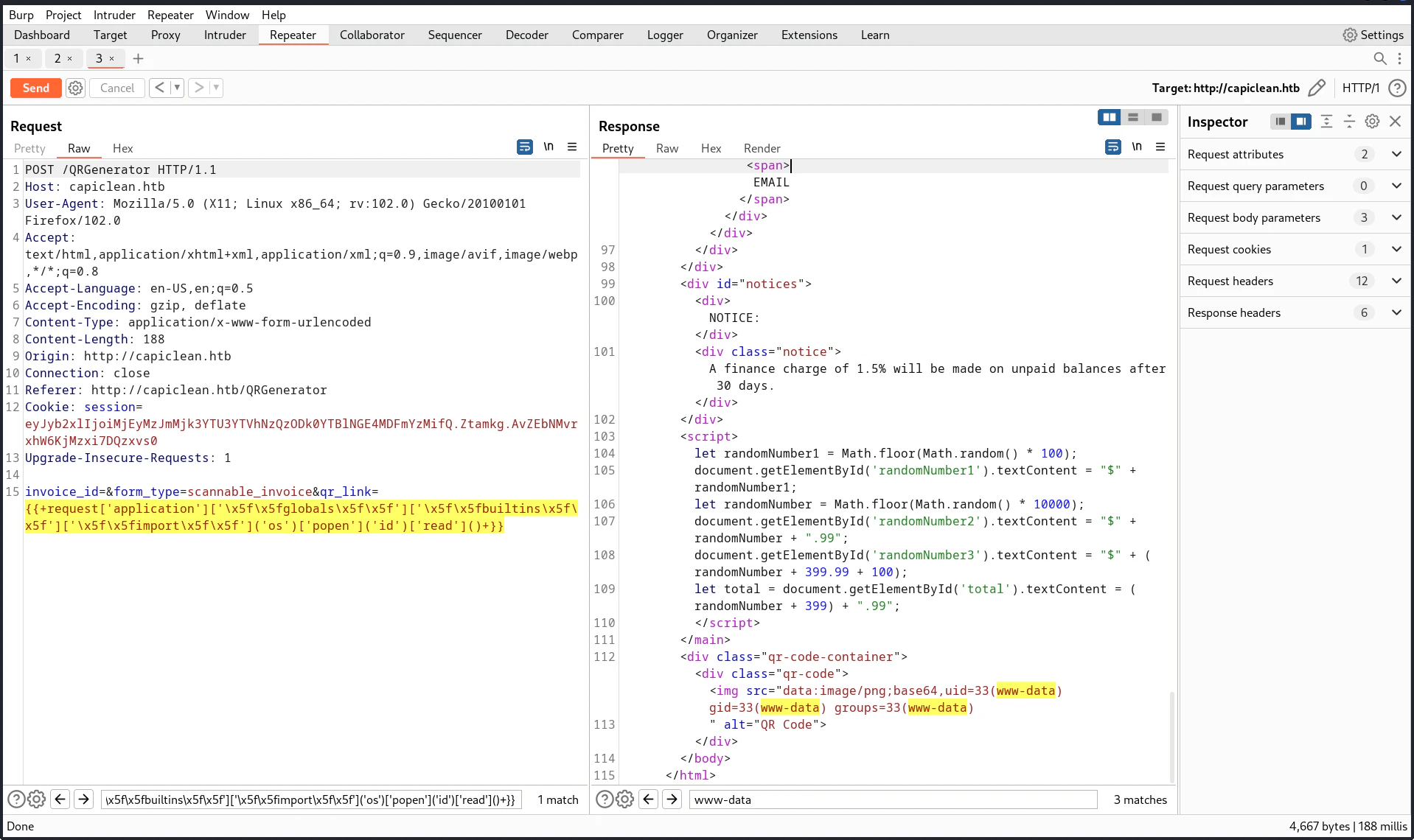Expand Request query parameters section

pos(1294,186)
